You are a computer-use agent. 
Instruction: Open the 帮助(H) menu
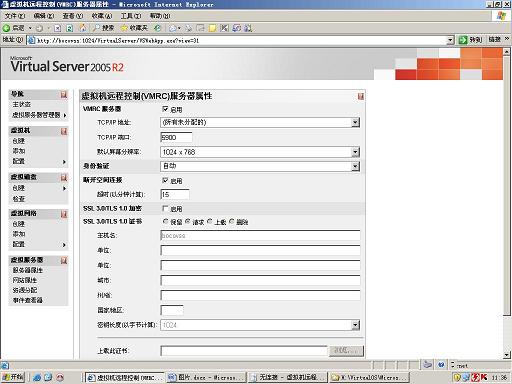pyautogui.click(x=160, y=16)
